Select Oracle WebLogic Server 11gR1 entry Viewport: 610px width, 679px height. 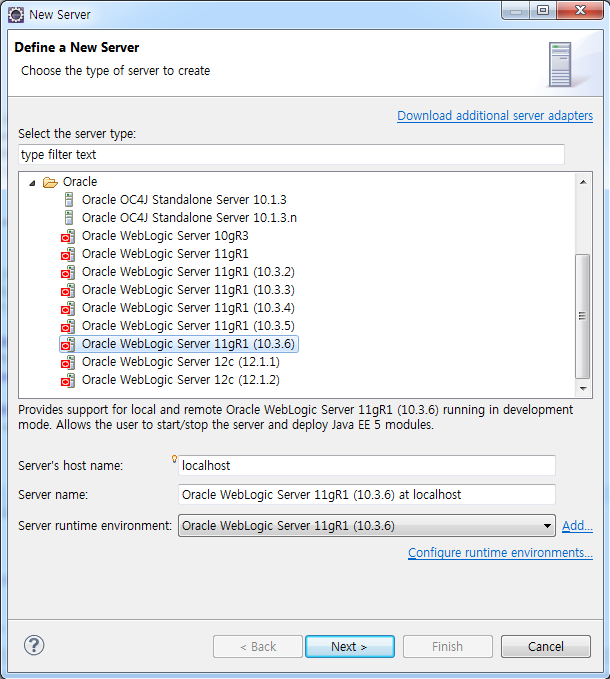(165, 254)
